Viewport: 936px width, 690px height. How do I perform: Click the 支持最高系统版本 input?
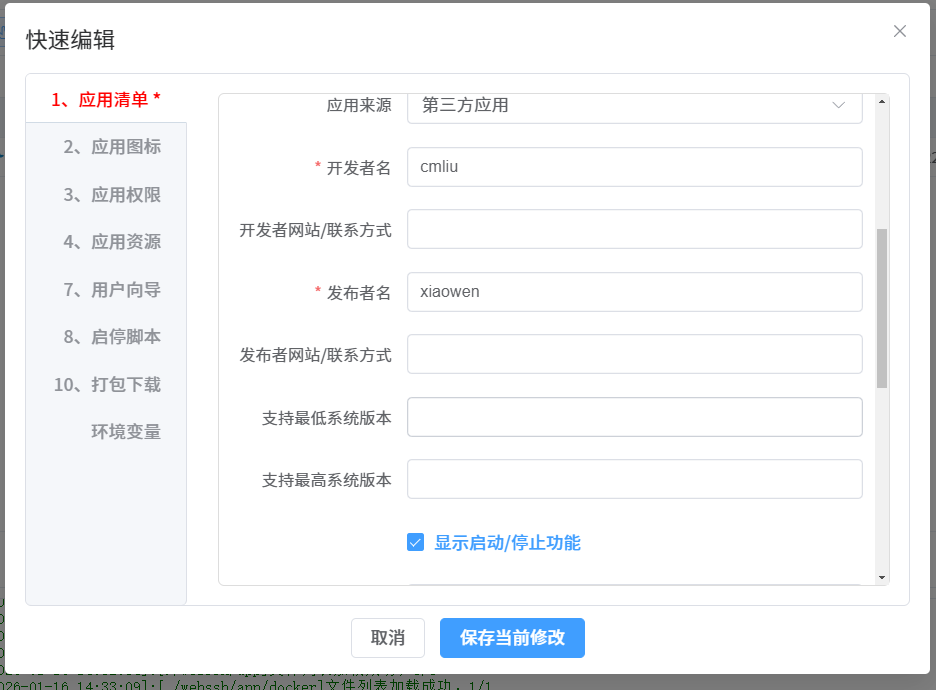pyautogui.click(x=634, y=479)
